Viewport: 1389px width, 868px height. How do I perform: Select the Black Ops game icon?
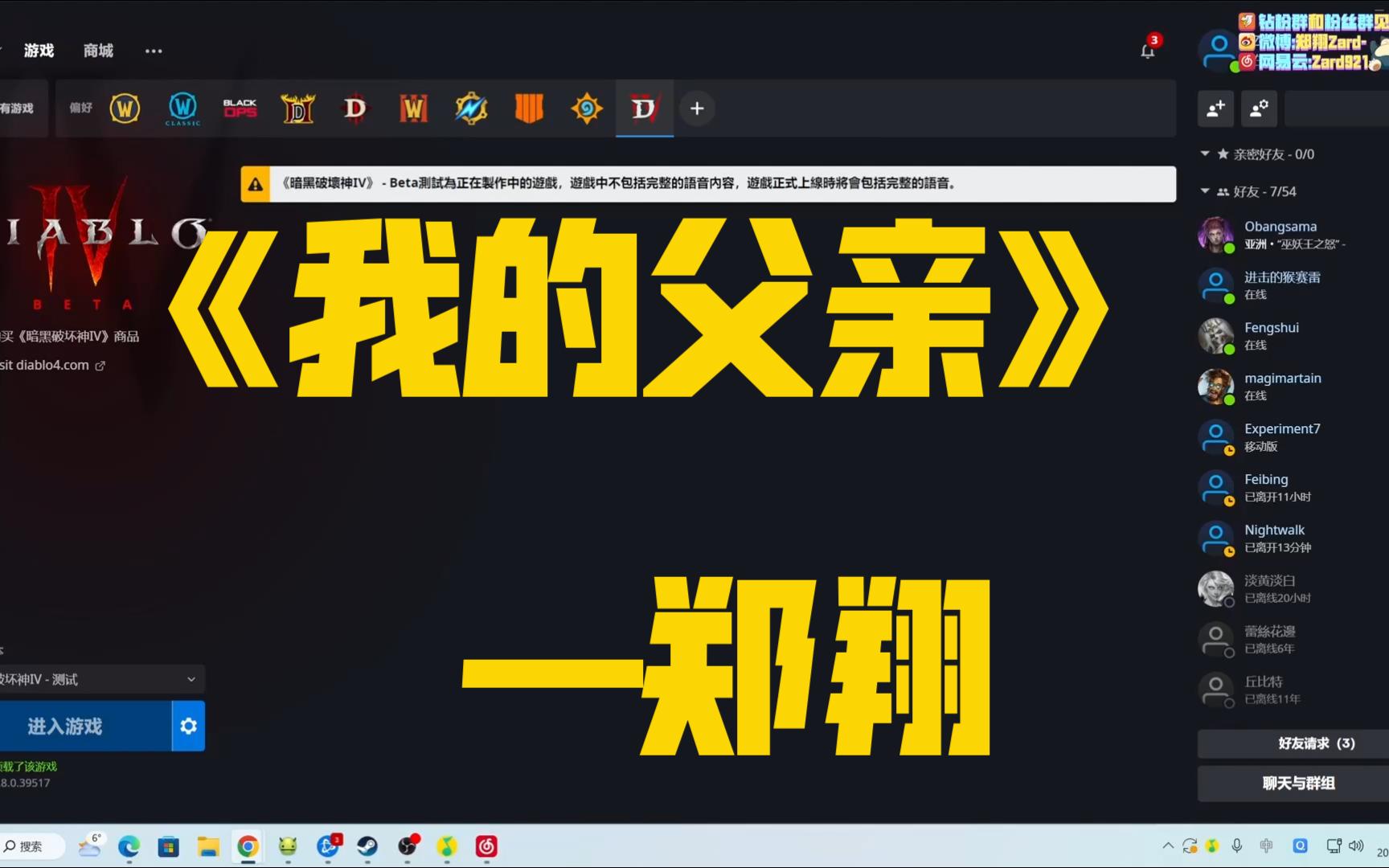click(240, 108)
